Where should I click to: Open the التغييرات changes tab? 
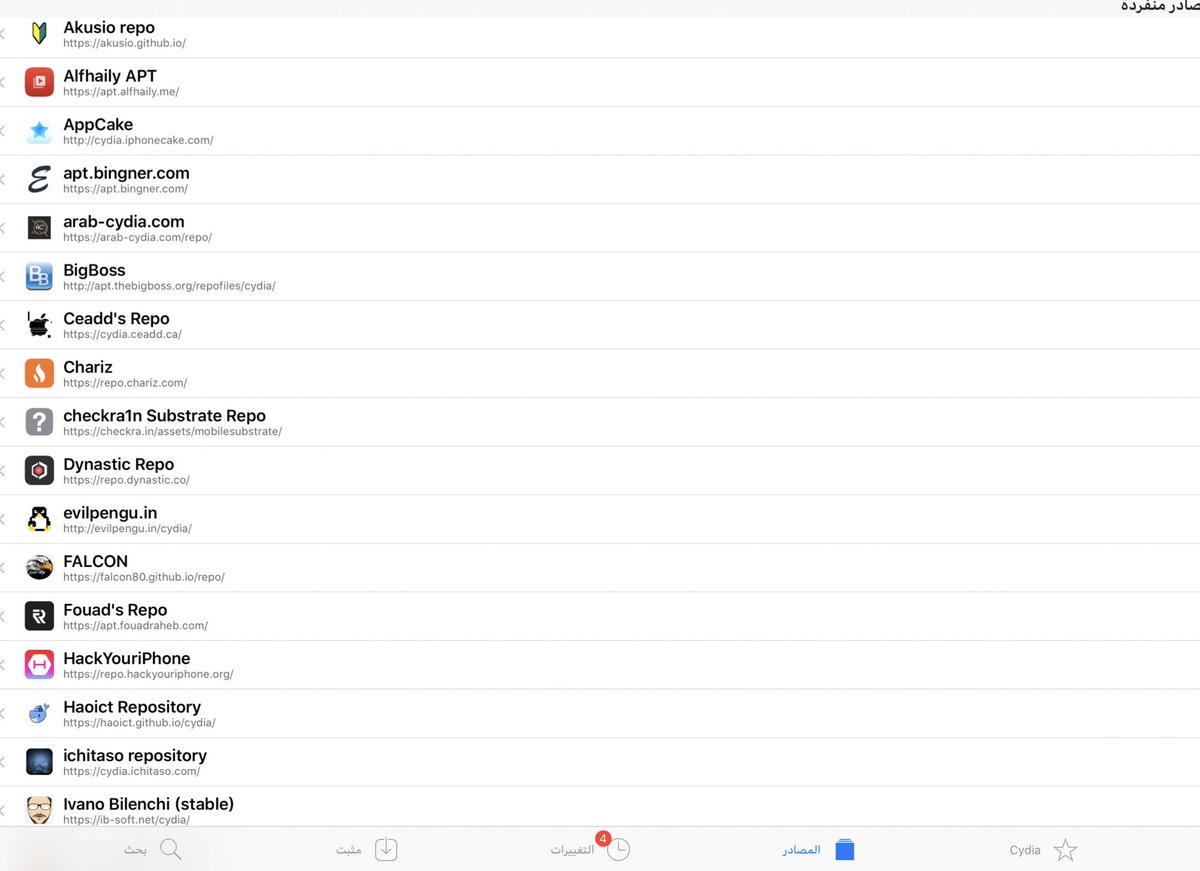click(x=590, y=848)
